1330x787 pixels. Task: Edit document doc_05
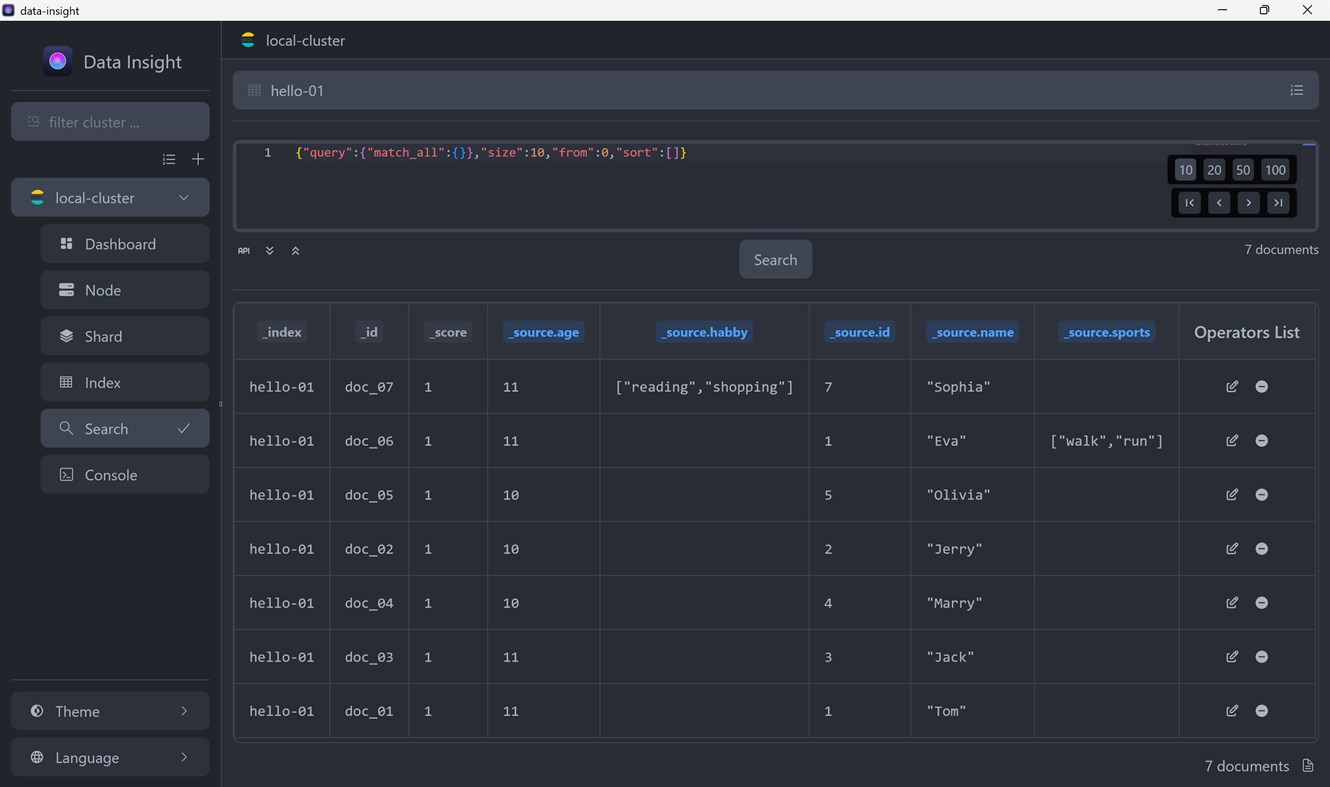click(x=1232, y=494)
